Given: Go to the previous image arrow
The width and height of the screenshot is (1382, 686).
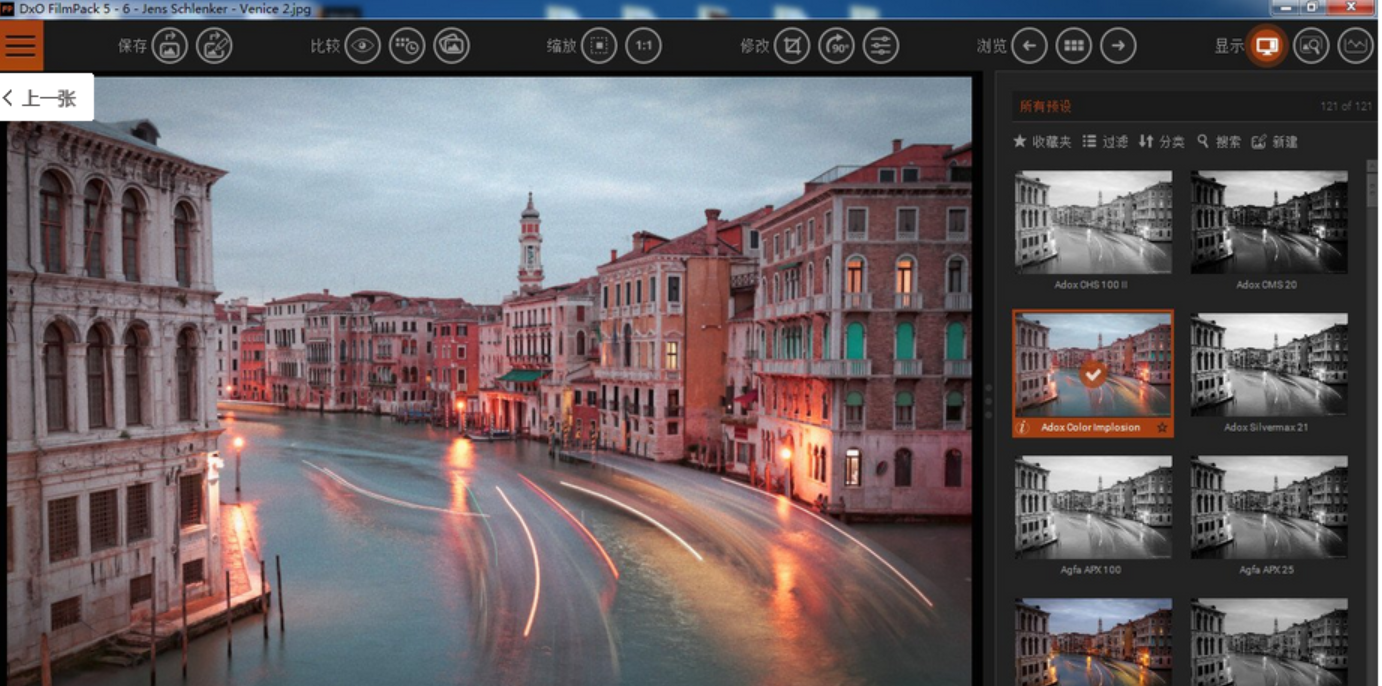Looking at the screenshot, I should tap(1029, 46).
